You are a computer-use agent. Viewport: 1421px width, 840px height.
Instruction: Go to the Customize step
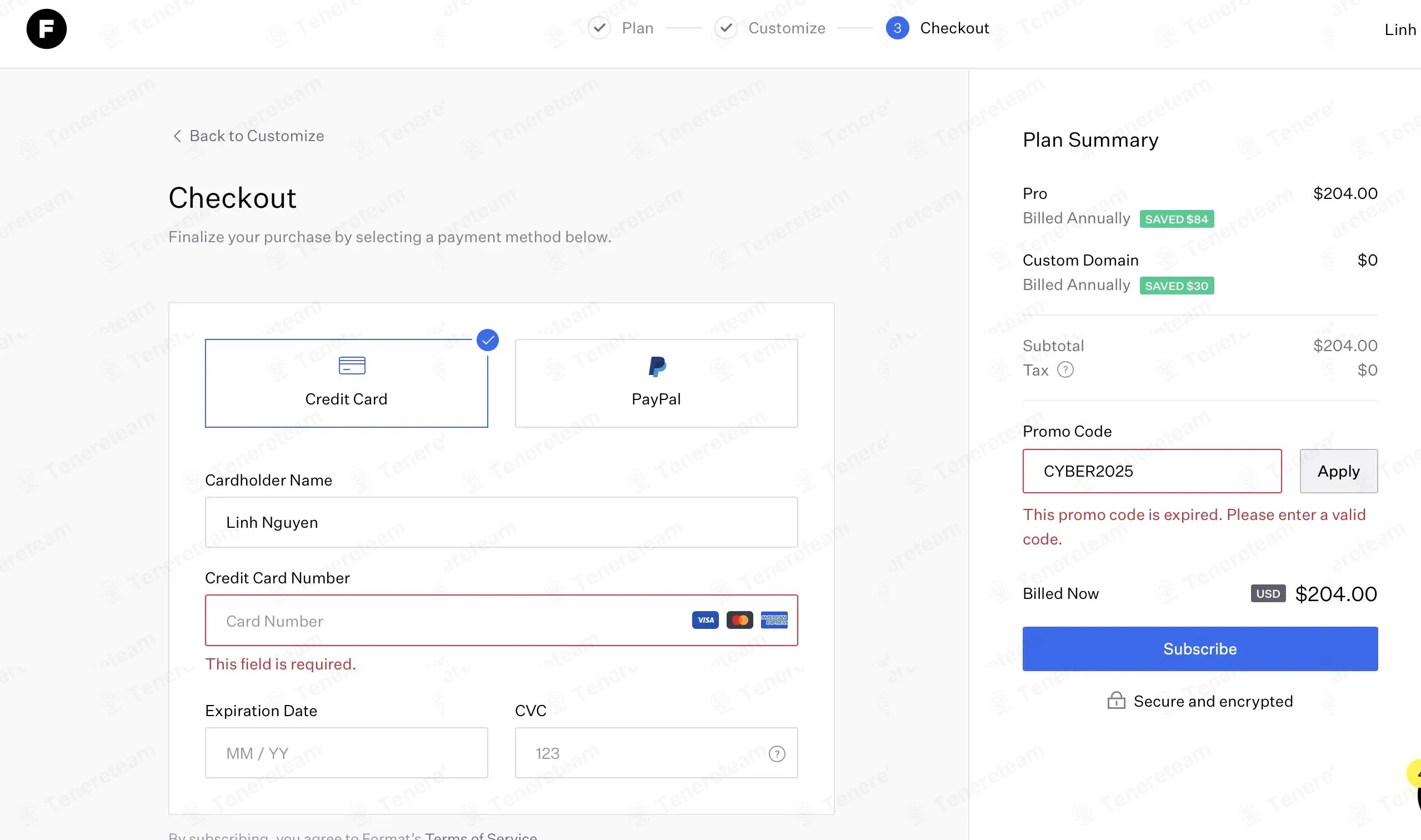[787, 28]
